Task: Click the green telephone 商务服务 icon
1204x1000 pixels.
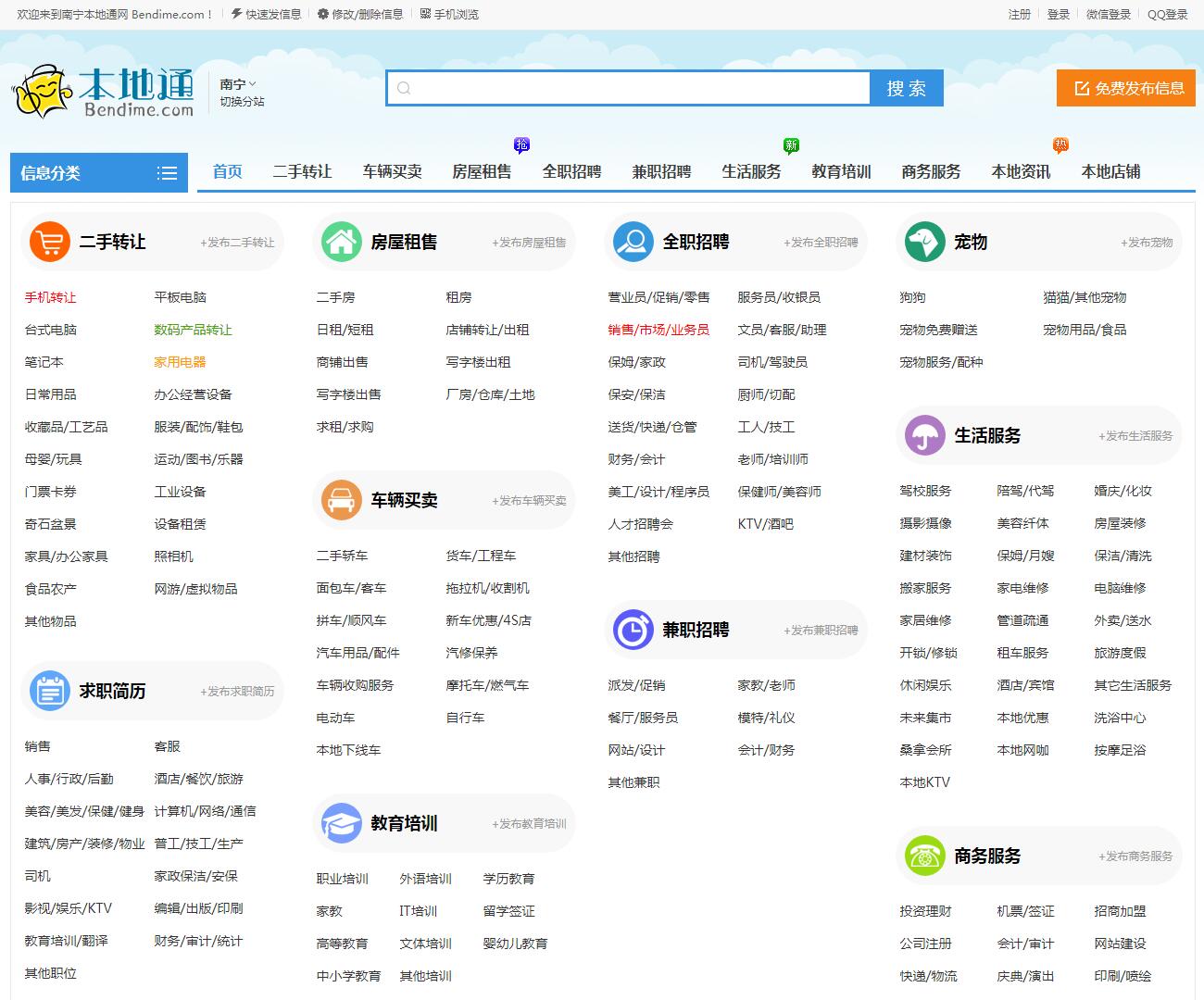Action: [924, 856]
